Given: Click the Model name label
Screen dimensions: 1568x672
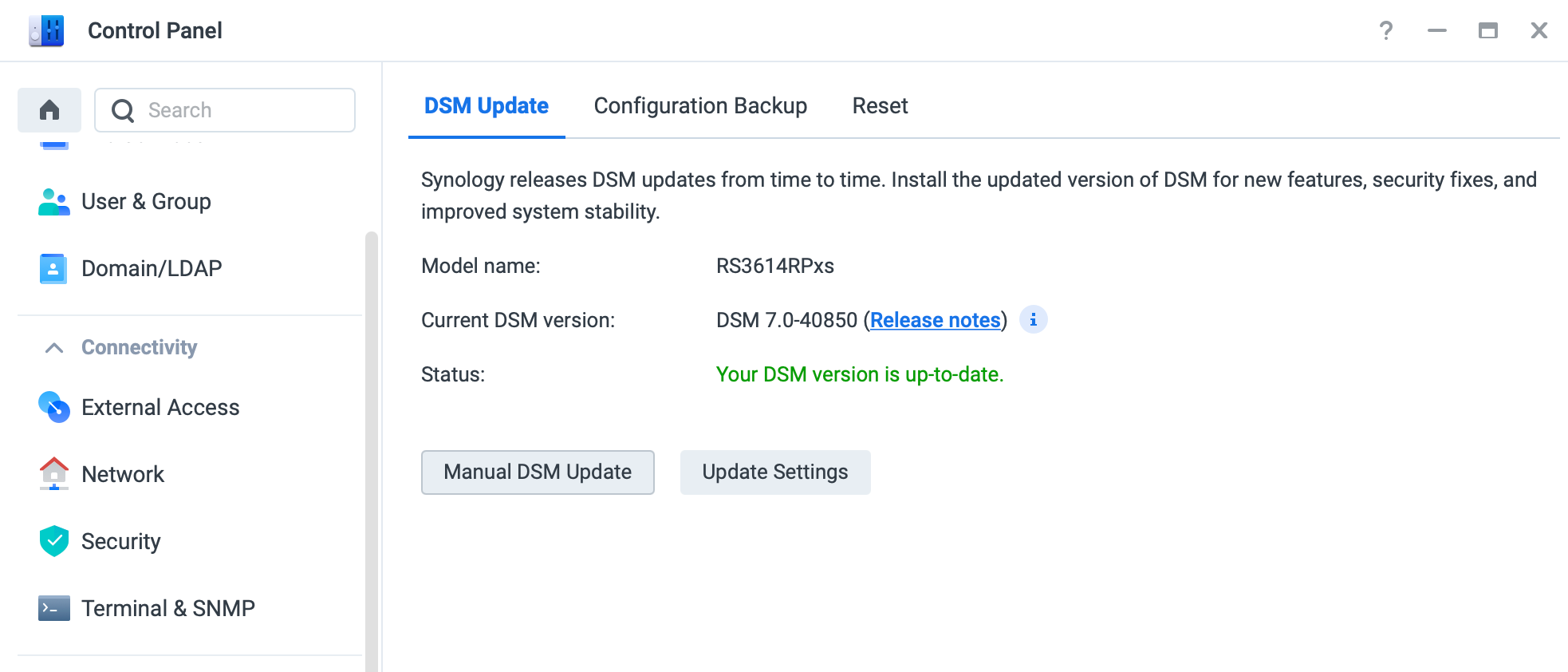Looking at the screenshot, I should click(x=481, y=266).
